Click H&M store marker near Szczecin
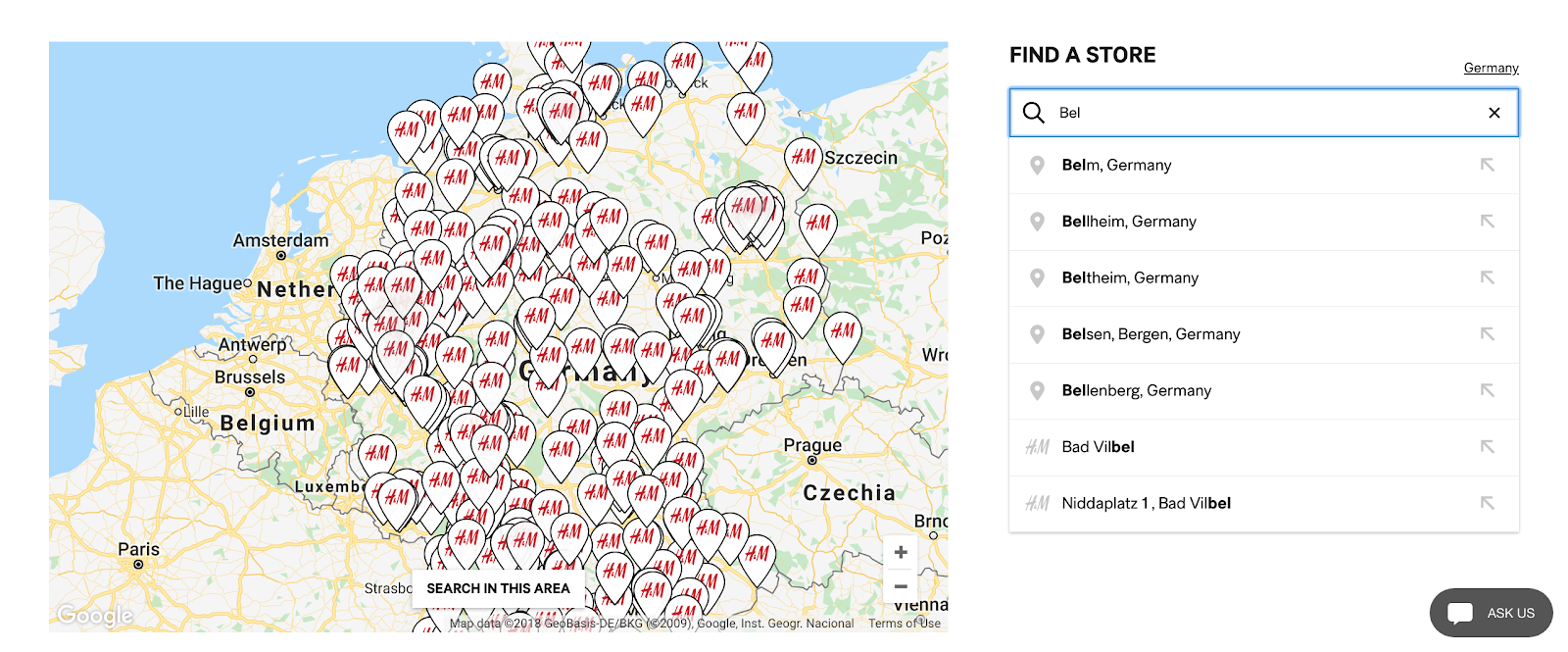 pos(804,161)
